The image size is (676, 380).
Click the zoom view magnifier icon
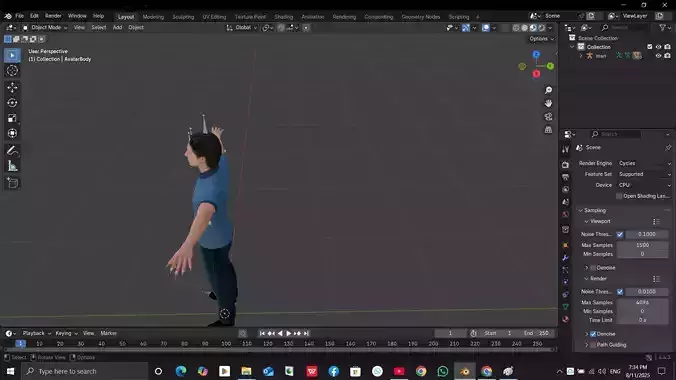(x=548, y=90)
